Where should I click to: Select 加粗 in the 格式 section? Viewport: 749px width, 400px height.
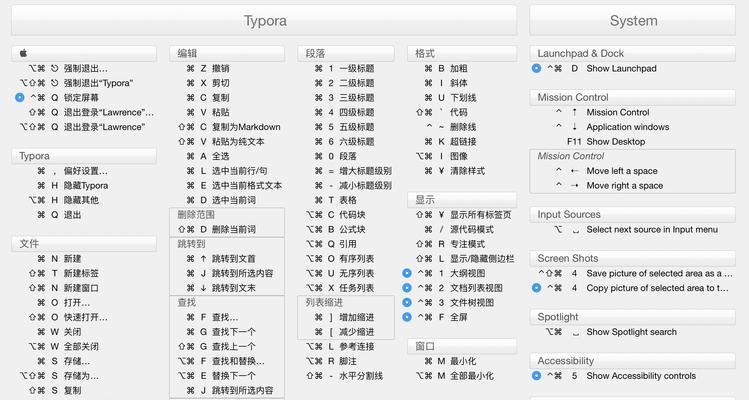[446, 68]
